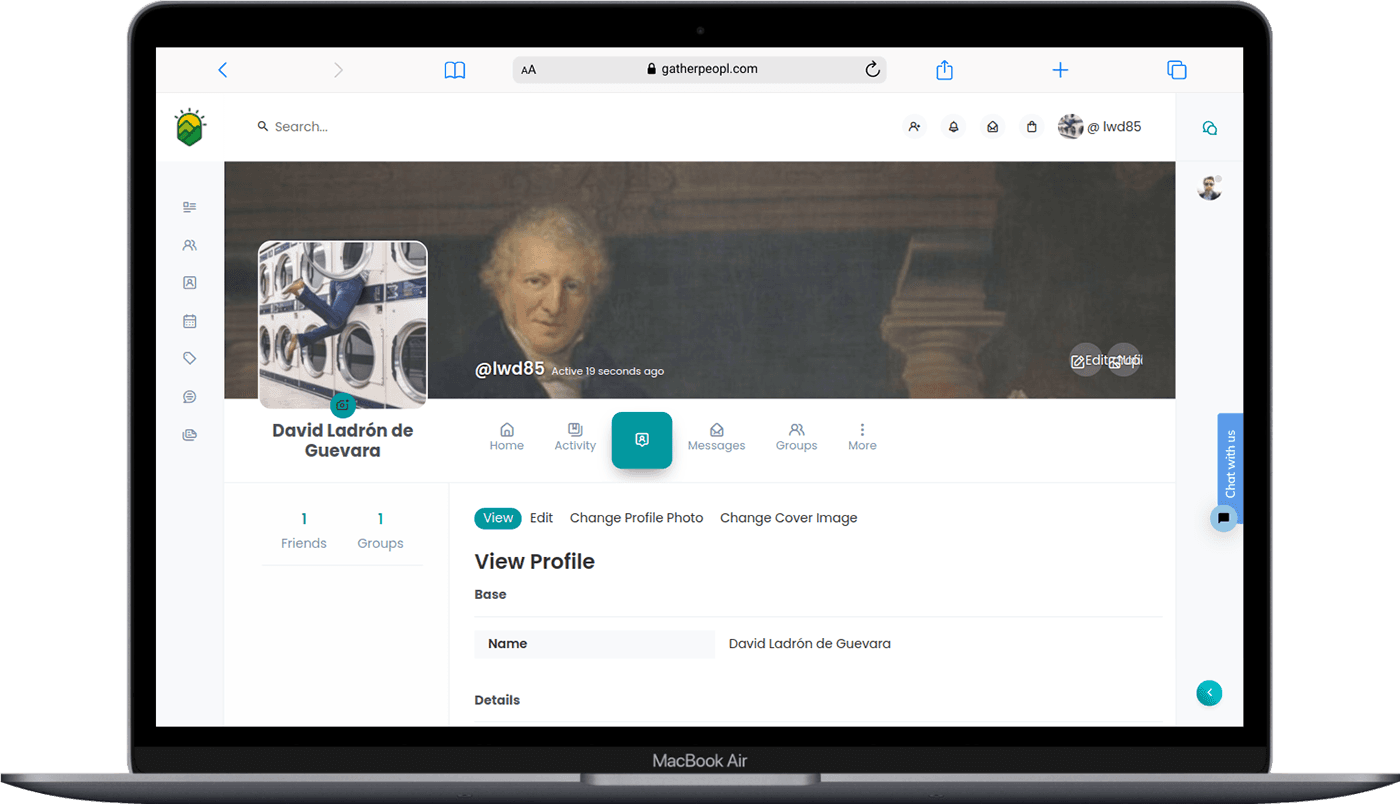Open the Edit profile link

pyautogui.click(x=541, y=518)
